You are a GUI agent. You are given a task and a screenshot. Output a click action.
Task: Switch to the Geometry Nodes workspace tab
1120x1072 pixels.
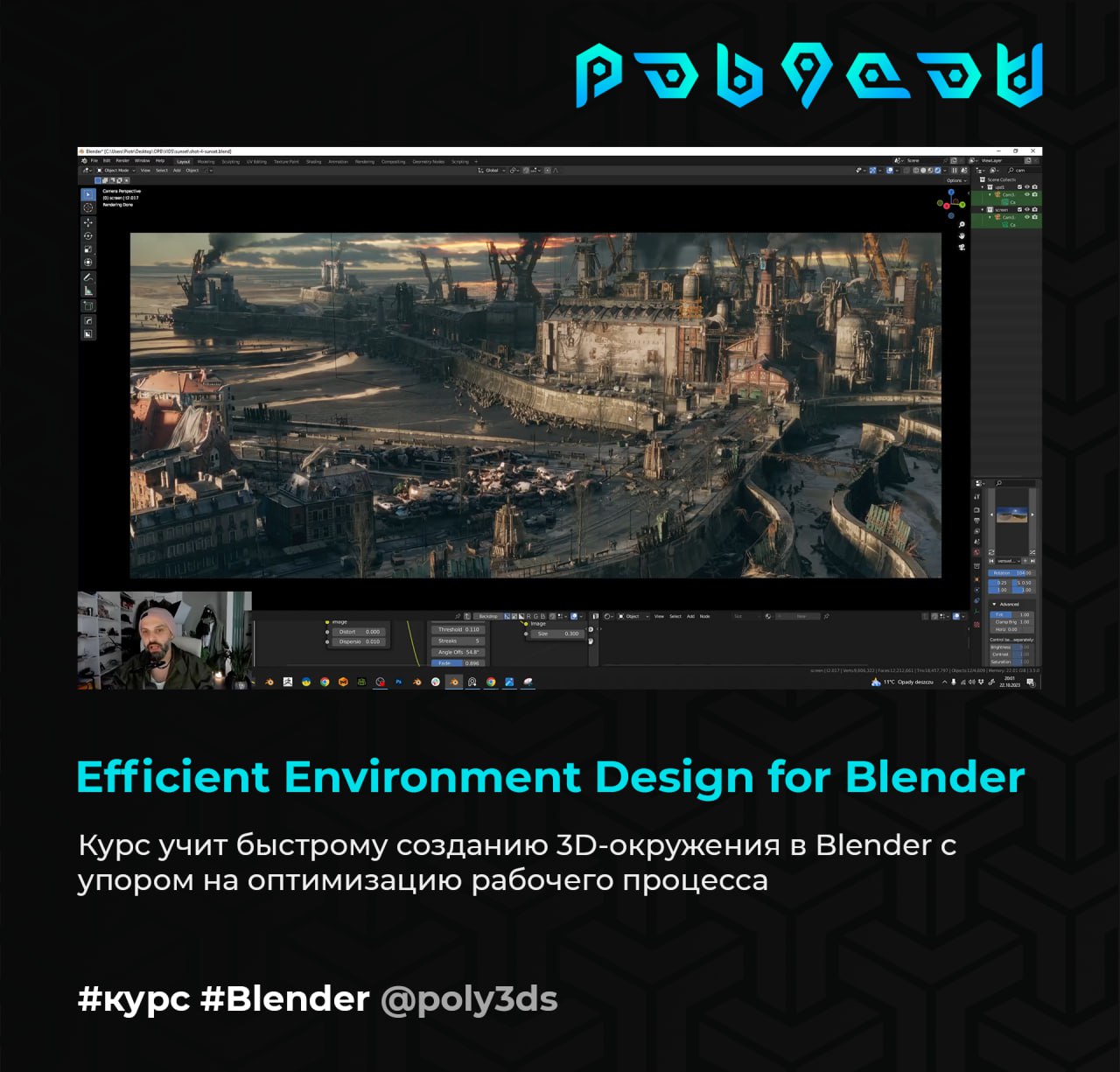[428, 162]
